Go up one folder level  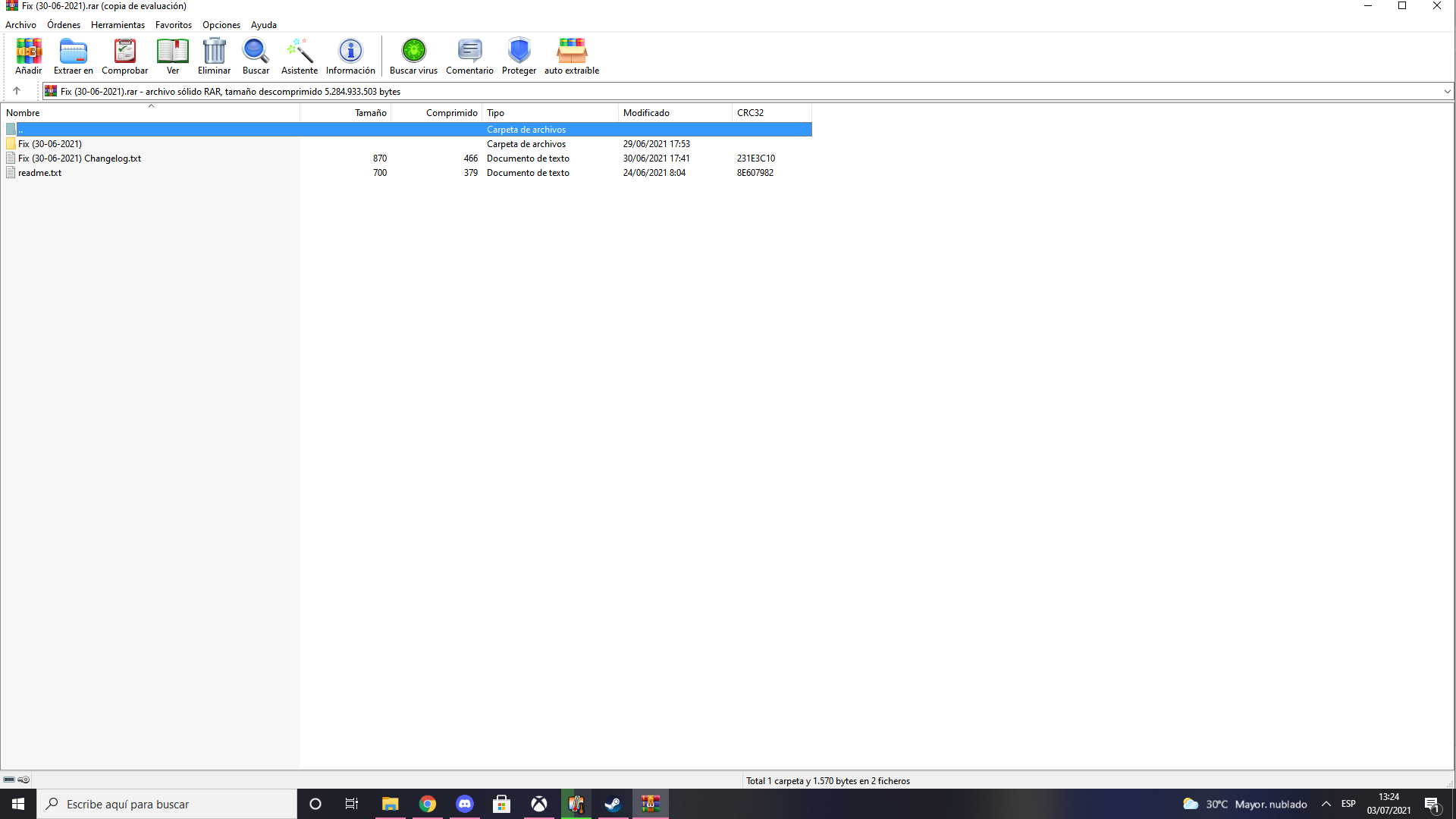[17, 91]
